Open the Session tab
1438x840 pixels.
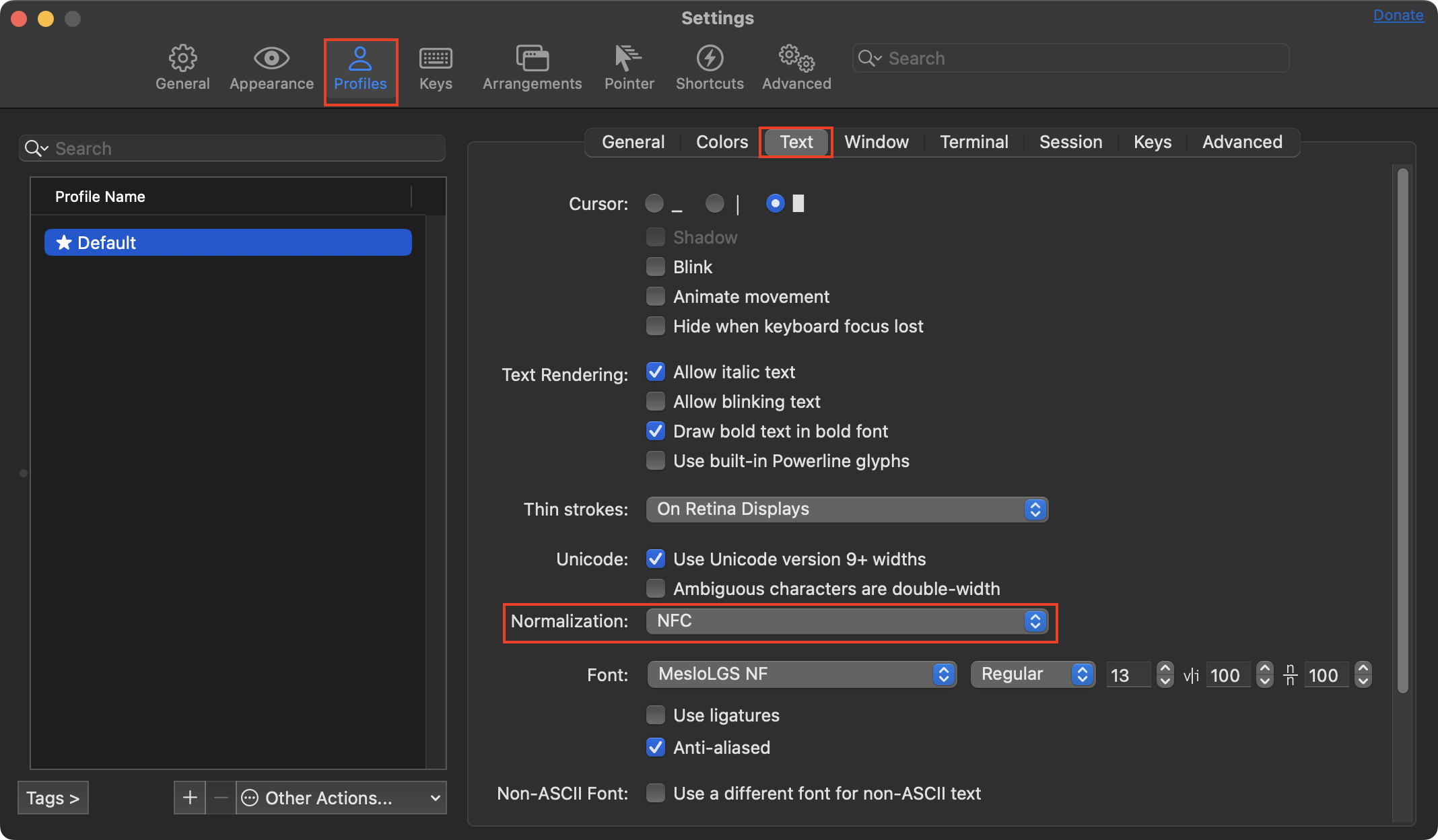tap(1070, 142)
